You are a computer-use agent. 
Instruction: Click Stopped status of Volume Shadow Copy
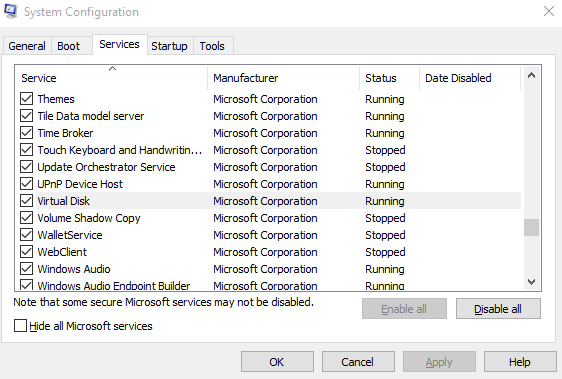[385, 218]
